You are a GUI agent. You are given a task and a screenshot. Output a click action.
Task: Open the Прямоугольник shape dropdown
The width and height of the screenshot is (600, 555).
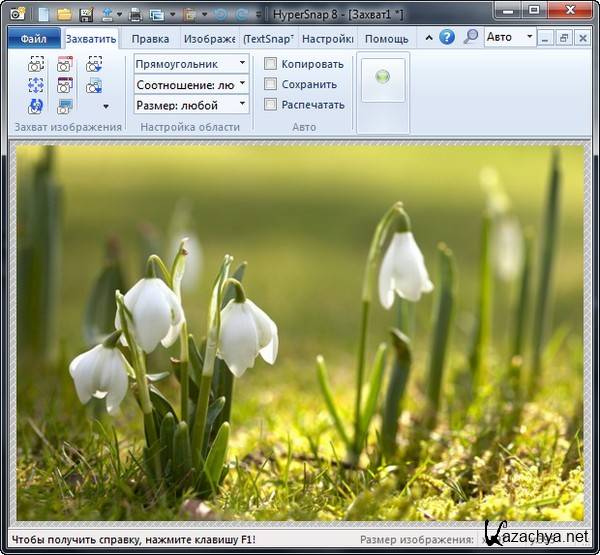[x=191, y=64]
